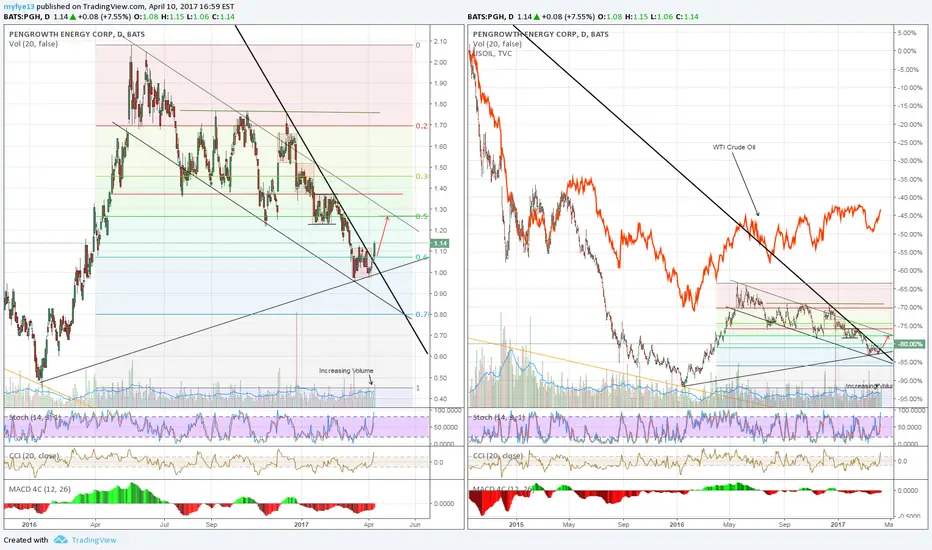Viewport: 932px width, 550px height.
Task: Click BATS:PGH, D symbol in left chart header
Action: [x=27, y=17]
